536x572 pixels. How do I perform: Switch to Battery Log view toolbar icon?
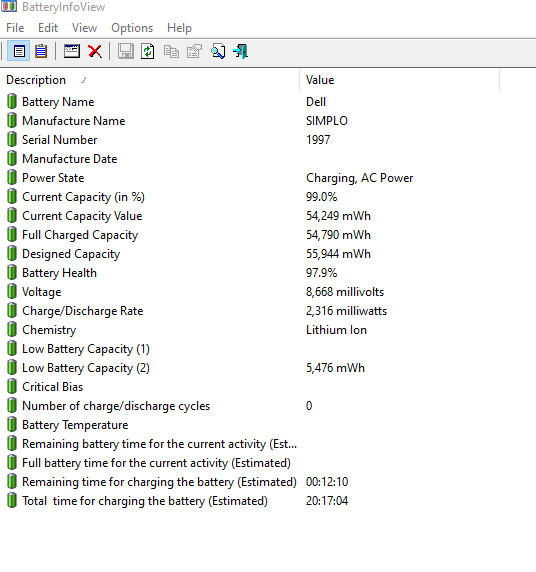(41, 51)
